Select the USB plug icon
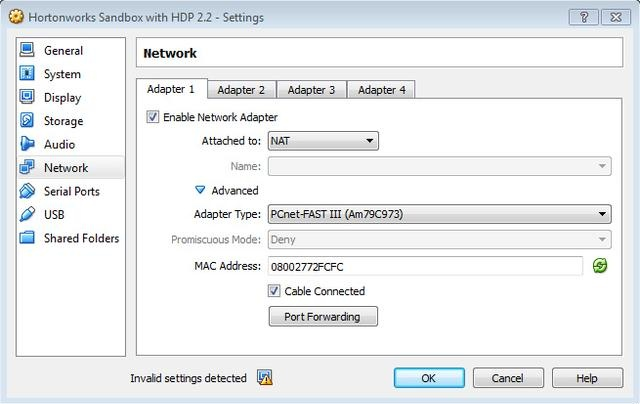The image size is (640, 404). click(27, 214)
